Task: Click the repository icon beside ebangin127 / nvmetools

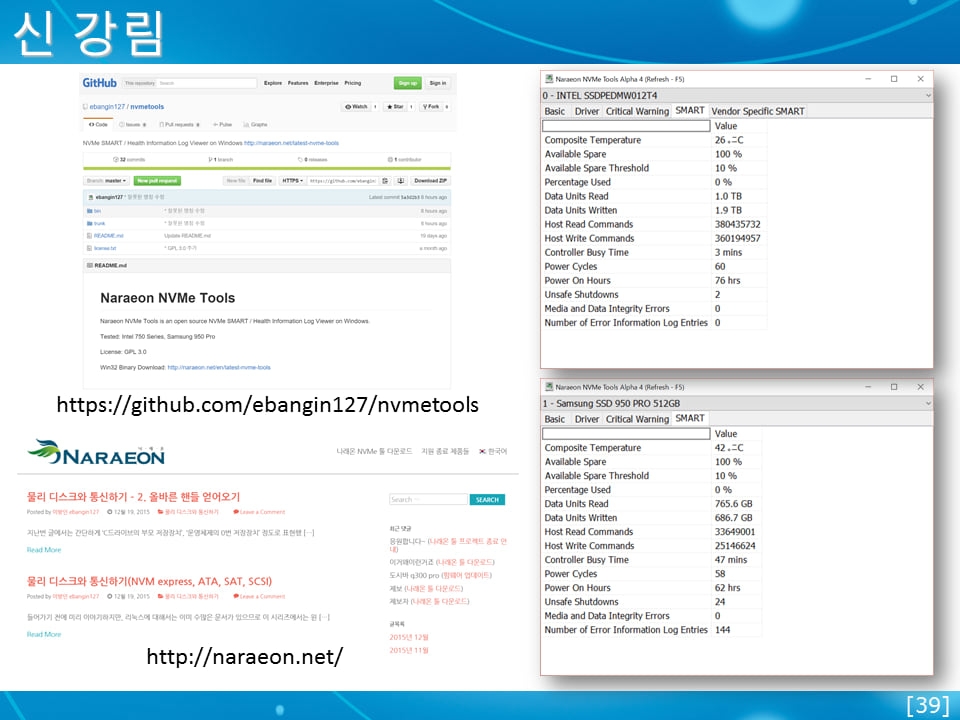Action: tap(85, 107)
